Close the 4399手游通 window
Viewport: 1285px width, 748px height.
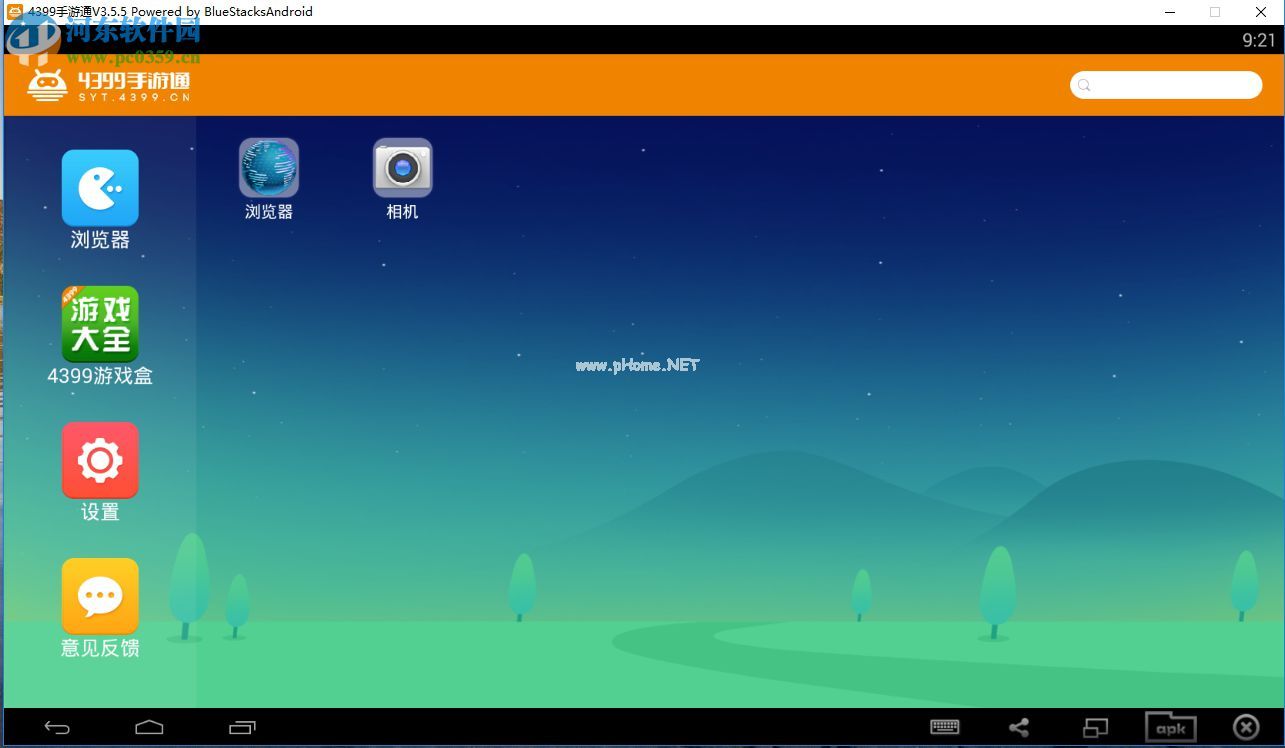click(1261, 12)
